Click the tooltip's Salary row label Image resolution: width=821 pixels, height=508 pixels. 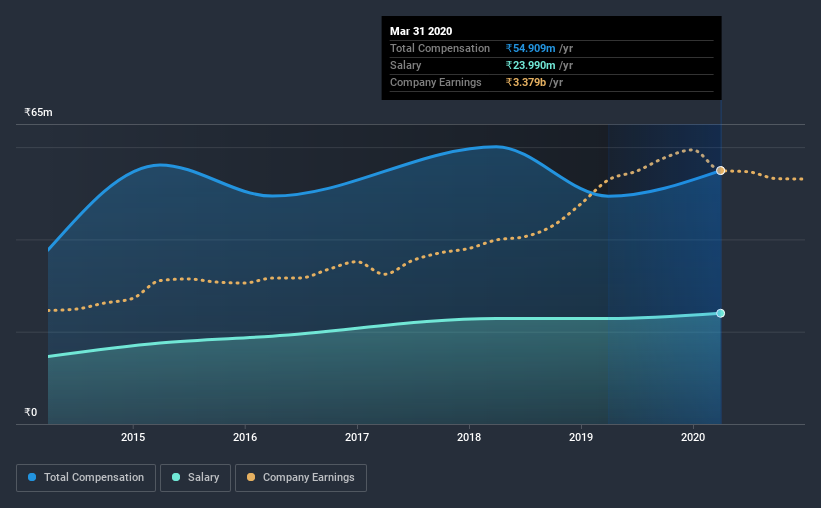(x=406, y=65)
